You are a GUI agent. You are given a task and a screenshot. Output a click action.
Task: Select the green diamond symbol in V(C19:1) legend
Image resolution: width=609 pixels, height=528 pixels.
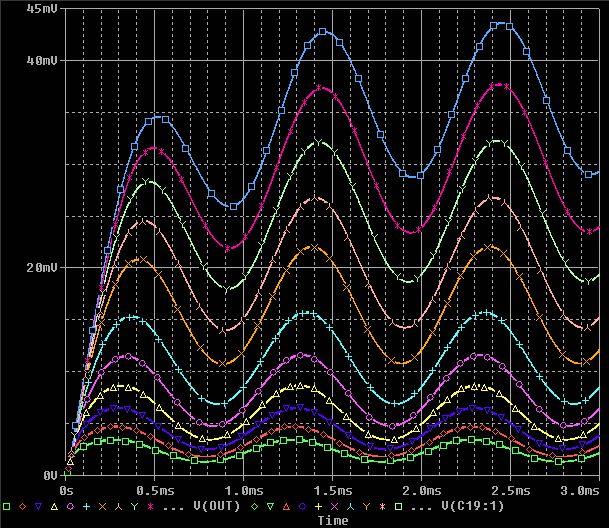pyautogui.click(x=254, y=506)
